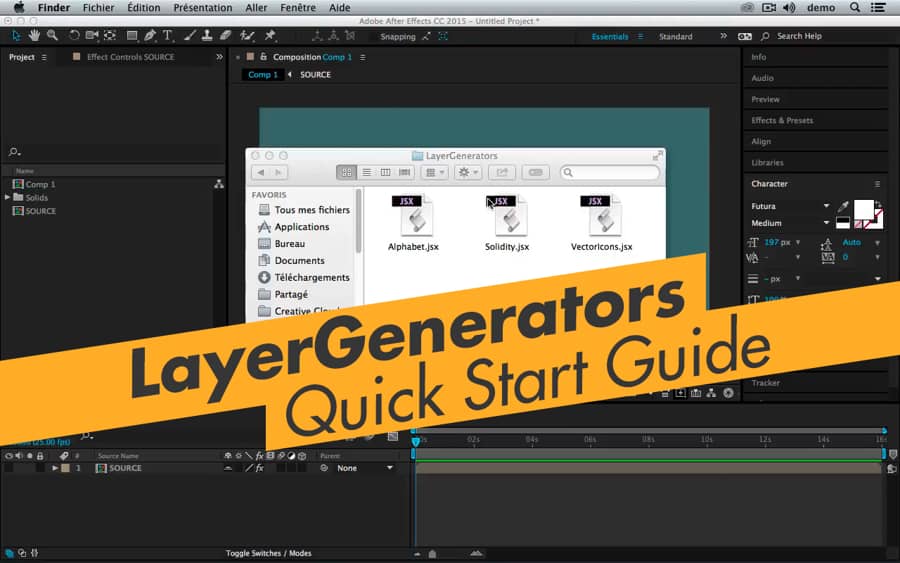The image size is (900, 563).
Task: Switch to the Effect Controls SOURCE tab
Action: coord(130,57)
